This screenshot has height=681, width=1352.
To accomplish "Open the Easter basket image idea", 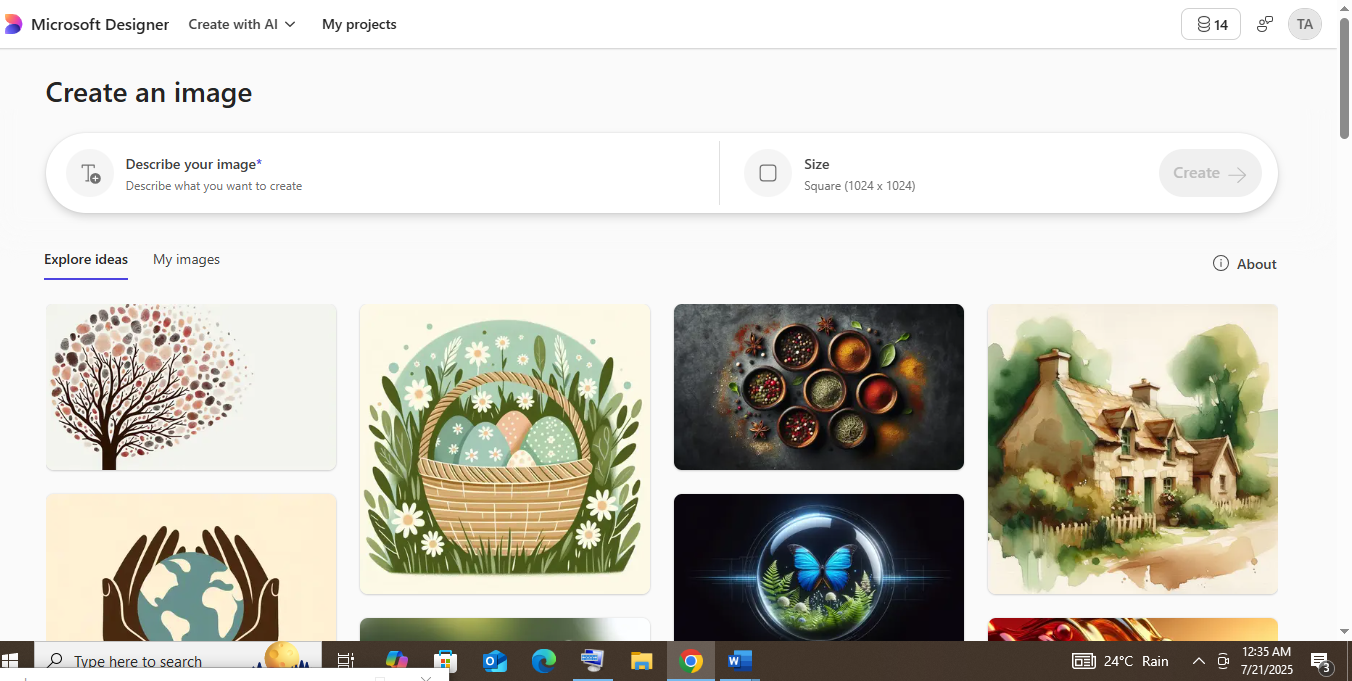I will coord(504,448).
